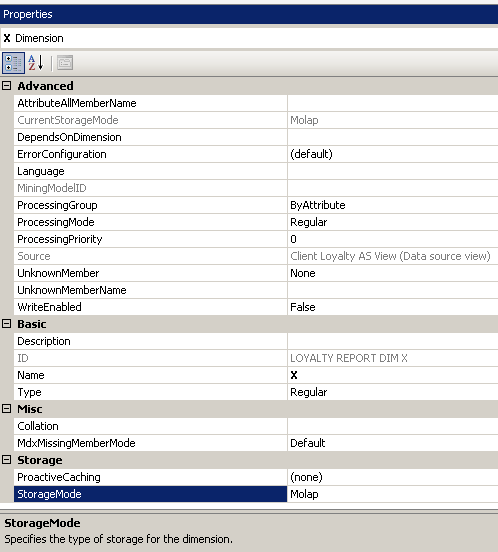This screenshot has width=498, height=552.
Task: Switch to Categorized view icon
Action: [x=13, y=63]
